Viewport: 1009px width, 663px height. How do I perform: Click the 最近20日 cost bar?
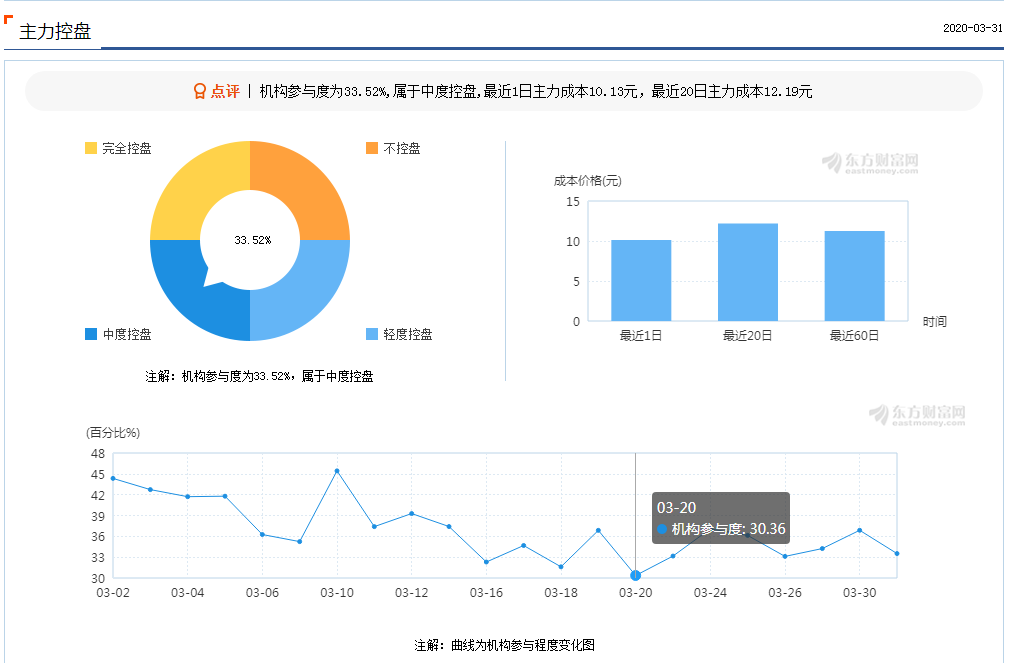tap(748, 272)
